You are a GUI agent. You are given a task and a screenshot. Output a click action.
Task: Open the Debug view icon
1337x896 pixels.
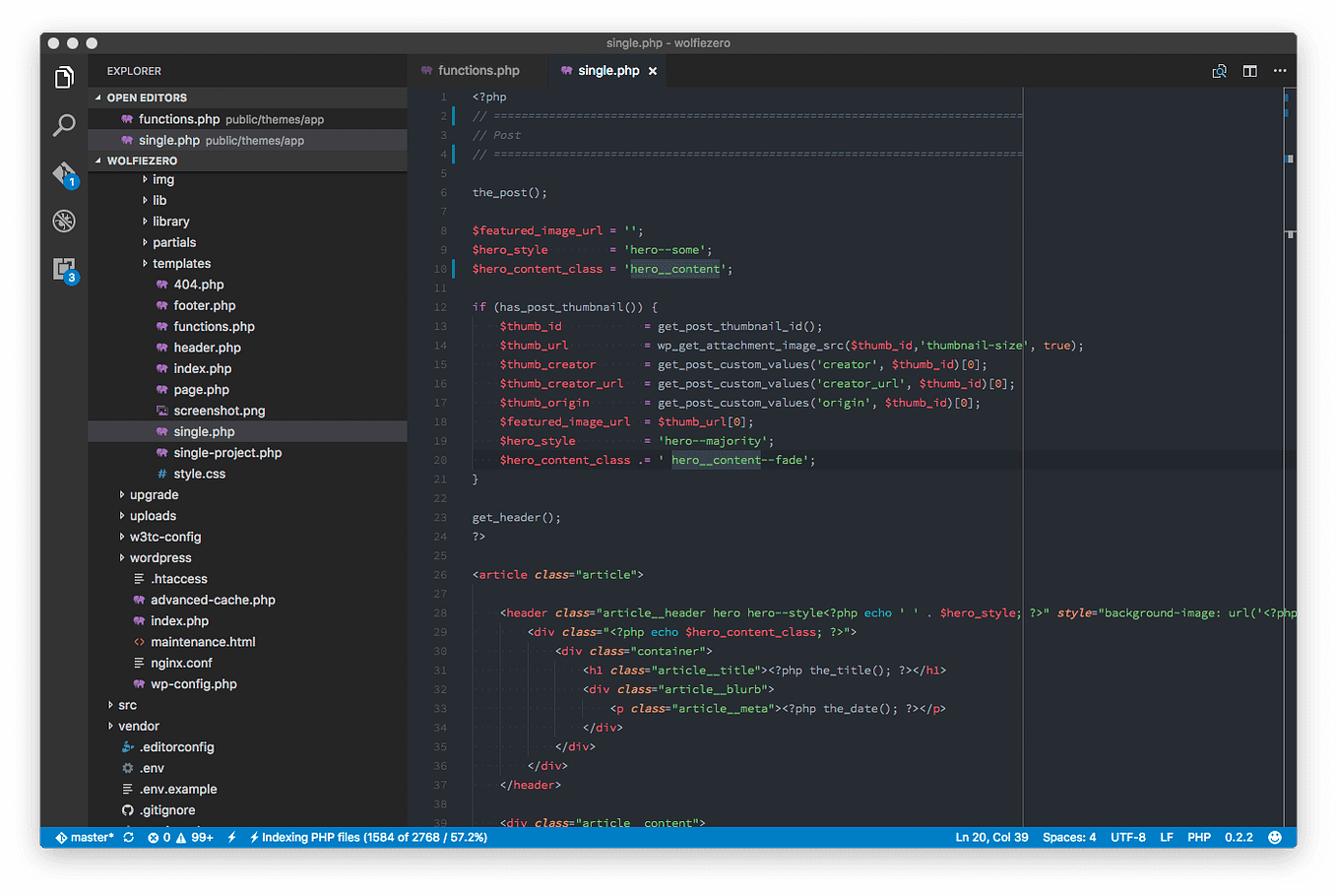pyautogui.click(x=64, y=221)
